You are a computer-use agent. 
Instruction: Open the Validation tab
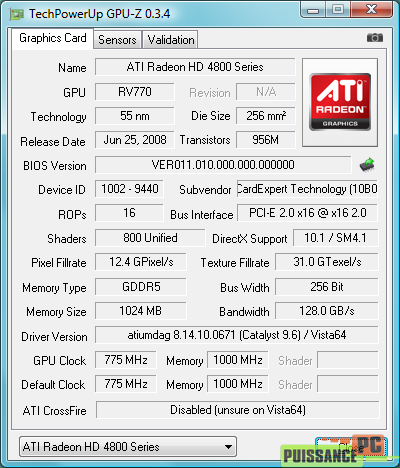(171, 40)
